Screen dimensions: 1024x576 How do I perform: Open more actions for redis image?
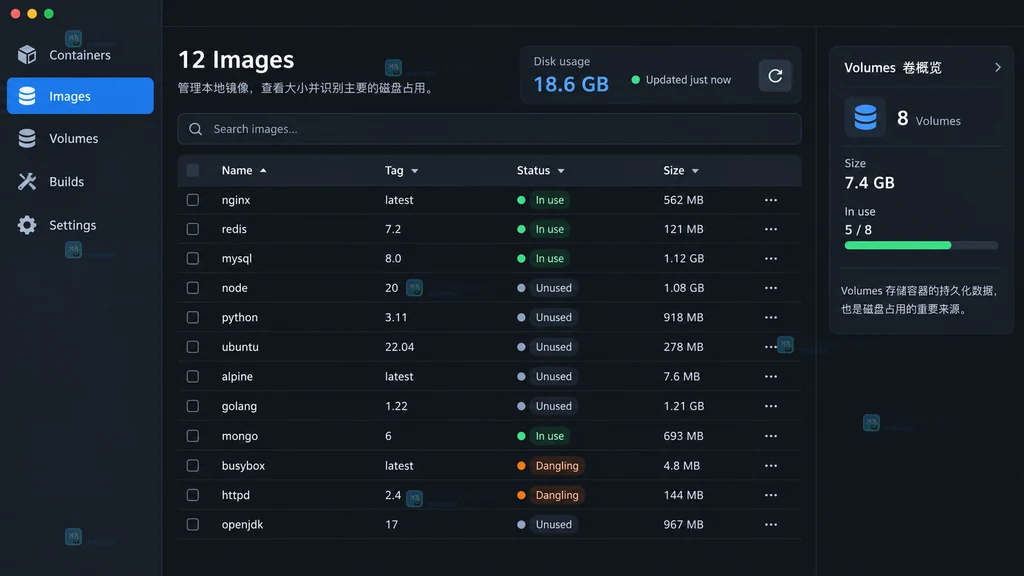tap(771, 229)
